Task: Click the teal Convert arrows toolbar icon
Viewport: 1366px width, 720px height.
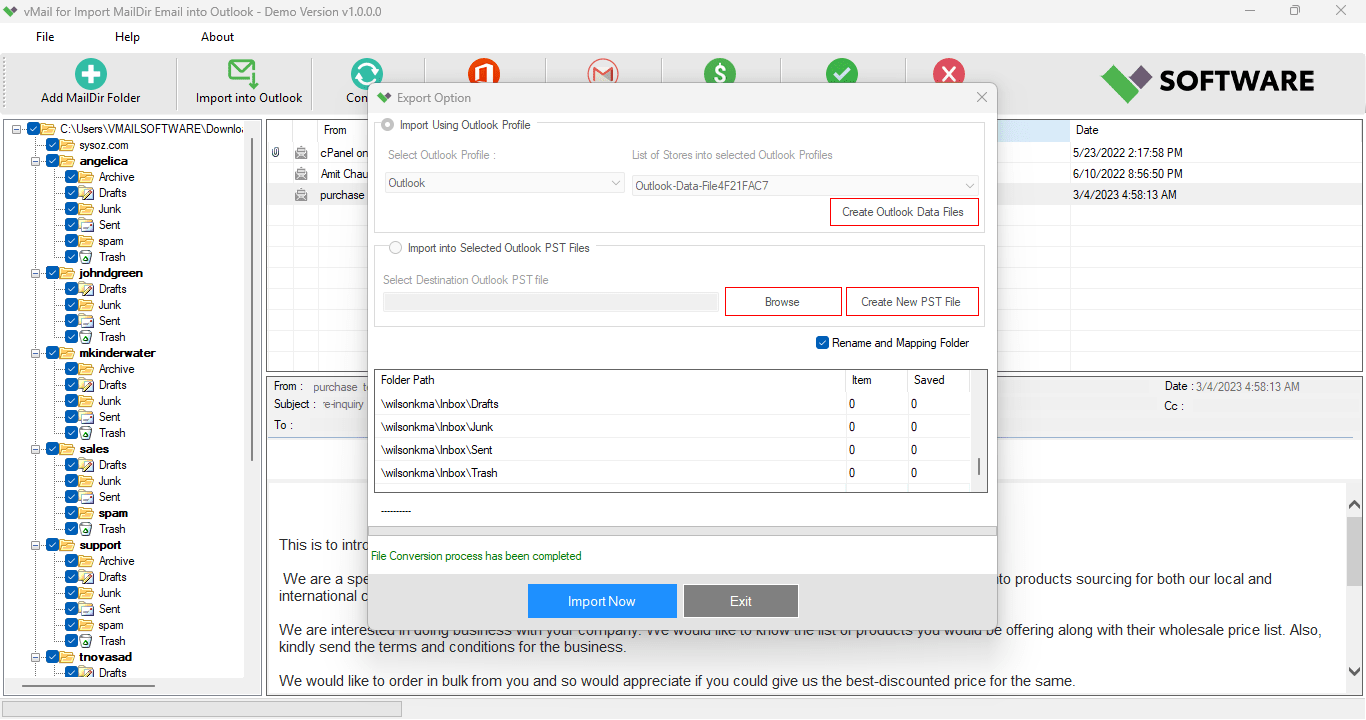Action: (x=367, y=74)
